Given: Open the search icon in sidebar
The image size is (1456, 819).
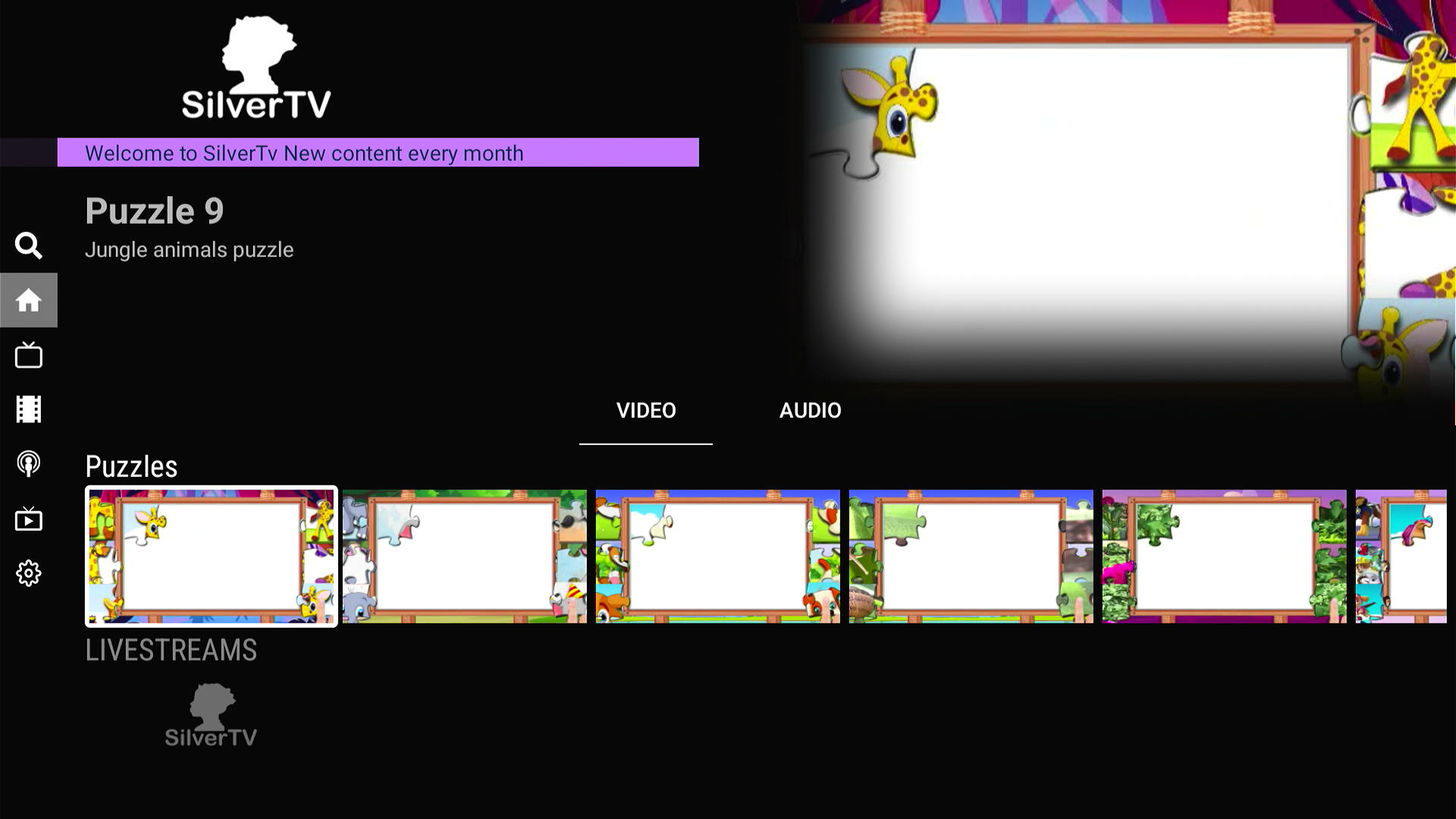Looking at the screenshot, I should click(x=29, y=246).
